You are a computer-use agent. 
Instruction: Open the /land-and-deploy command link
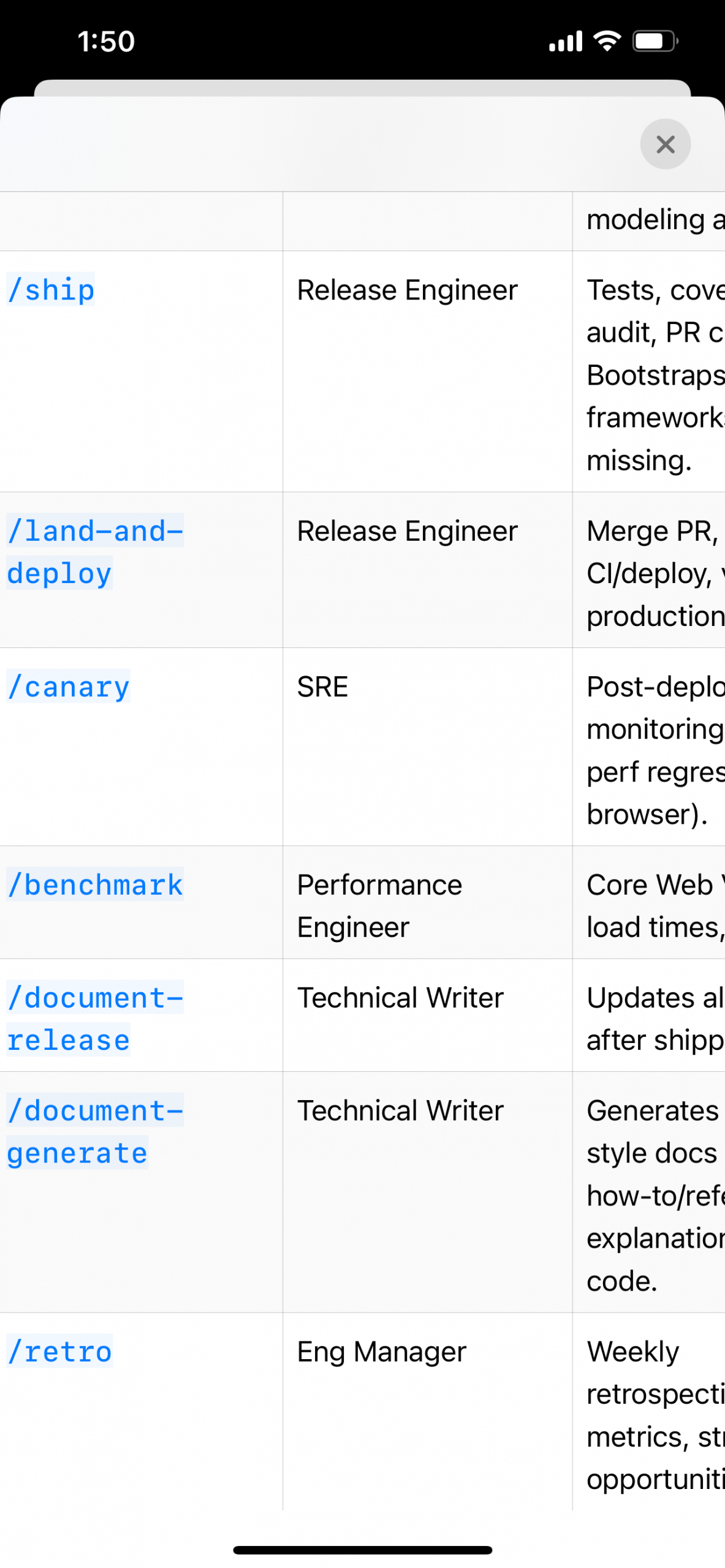pos(95,551)
